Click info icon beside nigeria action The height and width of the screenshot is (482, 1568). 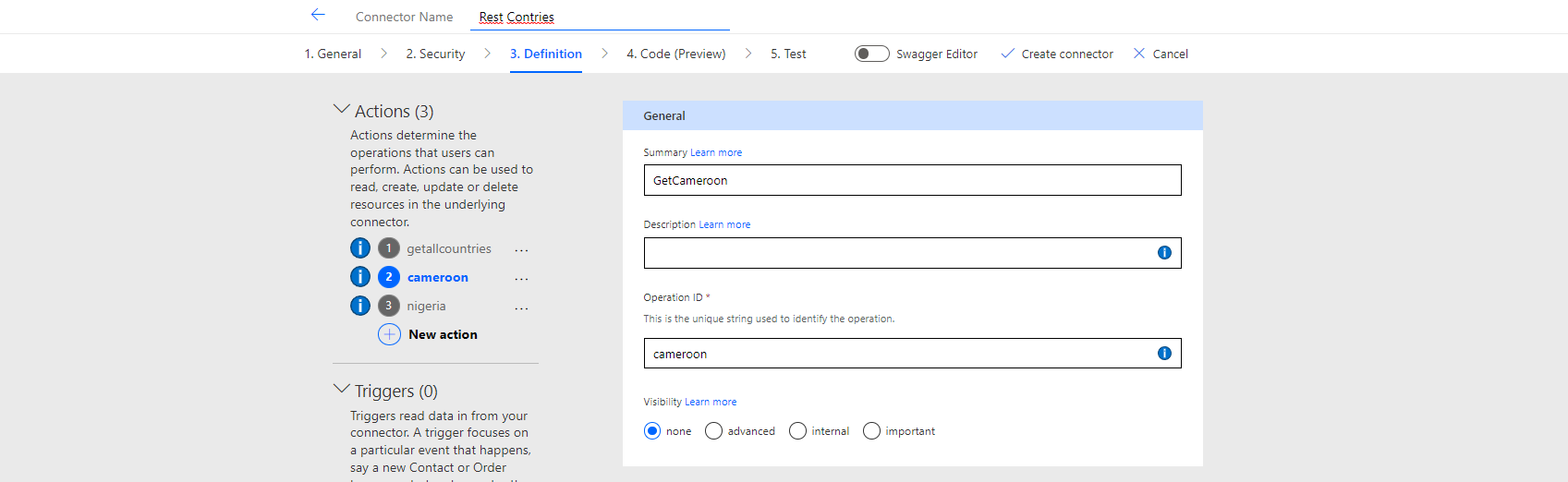(360, 306)
